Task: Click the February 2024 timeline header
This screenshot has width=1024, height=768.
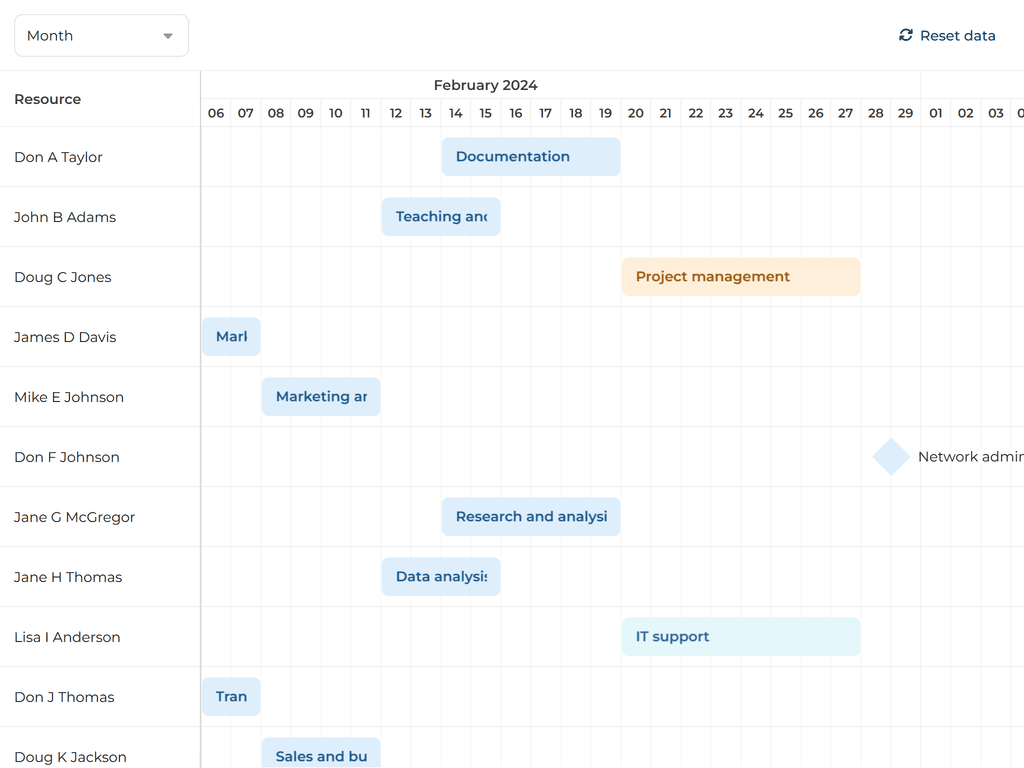Action: 485,85
